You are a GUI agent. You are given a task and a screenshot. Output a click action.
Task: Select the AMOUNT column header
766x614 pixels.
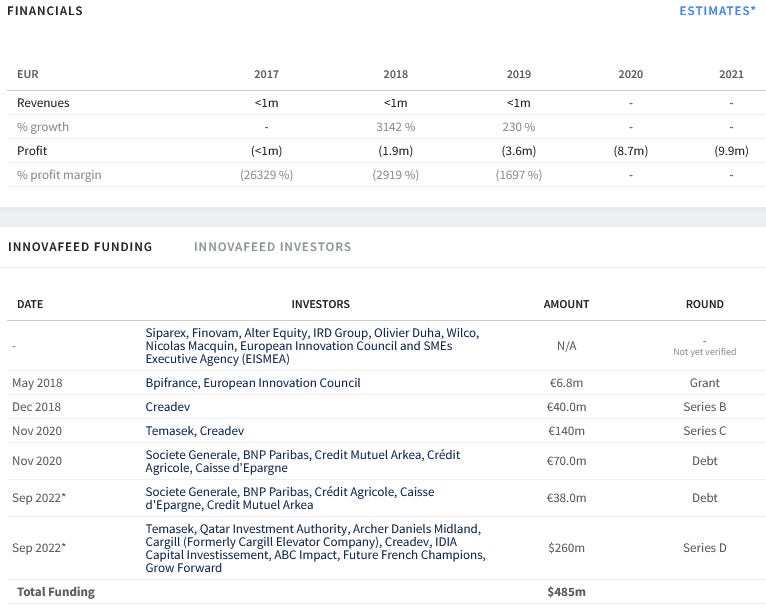coord(567,304)
